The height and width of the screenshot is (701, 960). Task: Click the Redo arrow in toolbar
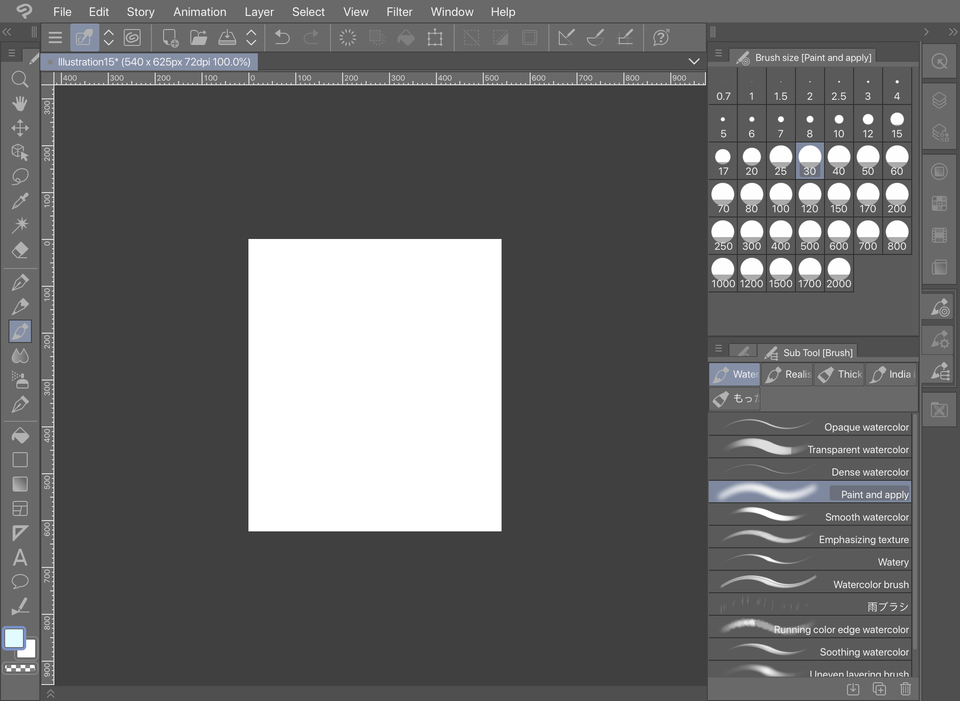pos(311,37)
